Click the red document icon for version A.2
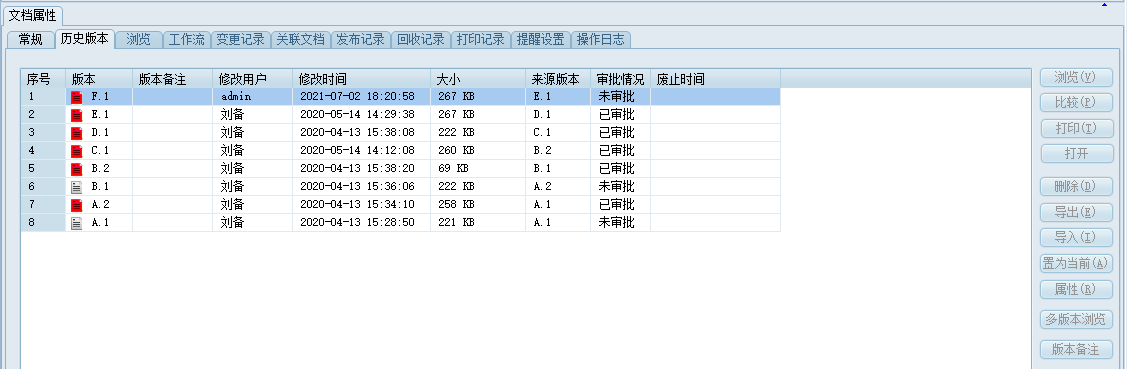The image size is (1127, 369). tap(77, 204)
